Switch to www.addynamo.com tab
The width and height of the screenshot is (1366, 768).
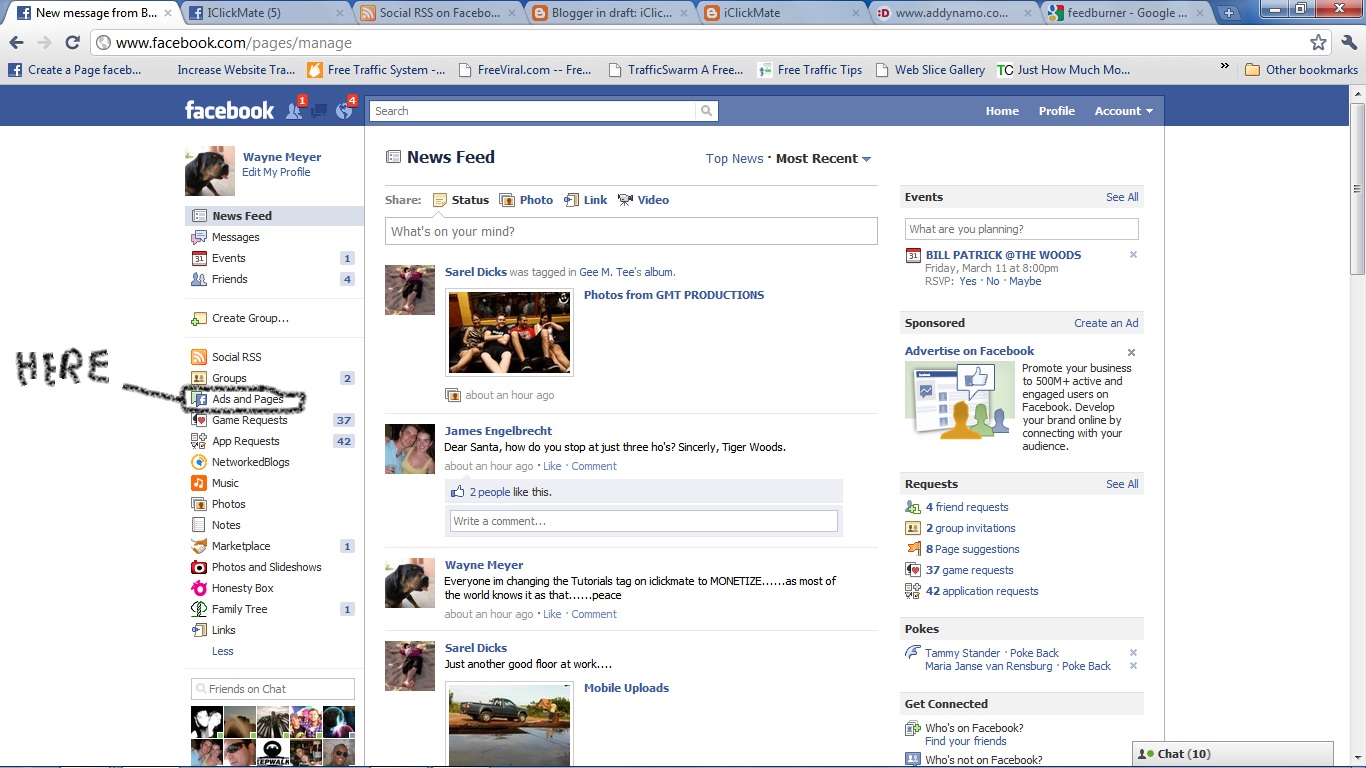[952, 13]
